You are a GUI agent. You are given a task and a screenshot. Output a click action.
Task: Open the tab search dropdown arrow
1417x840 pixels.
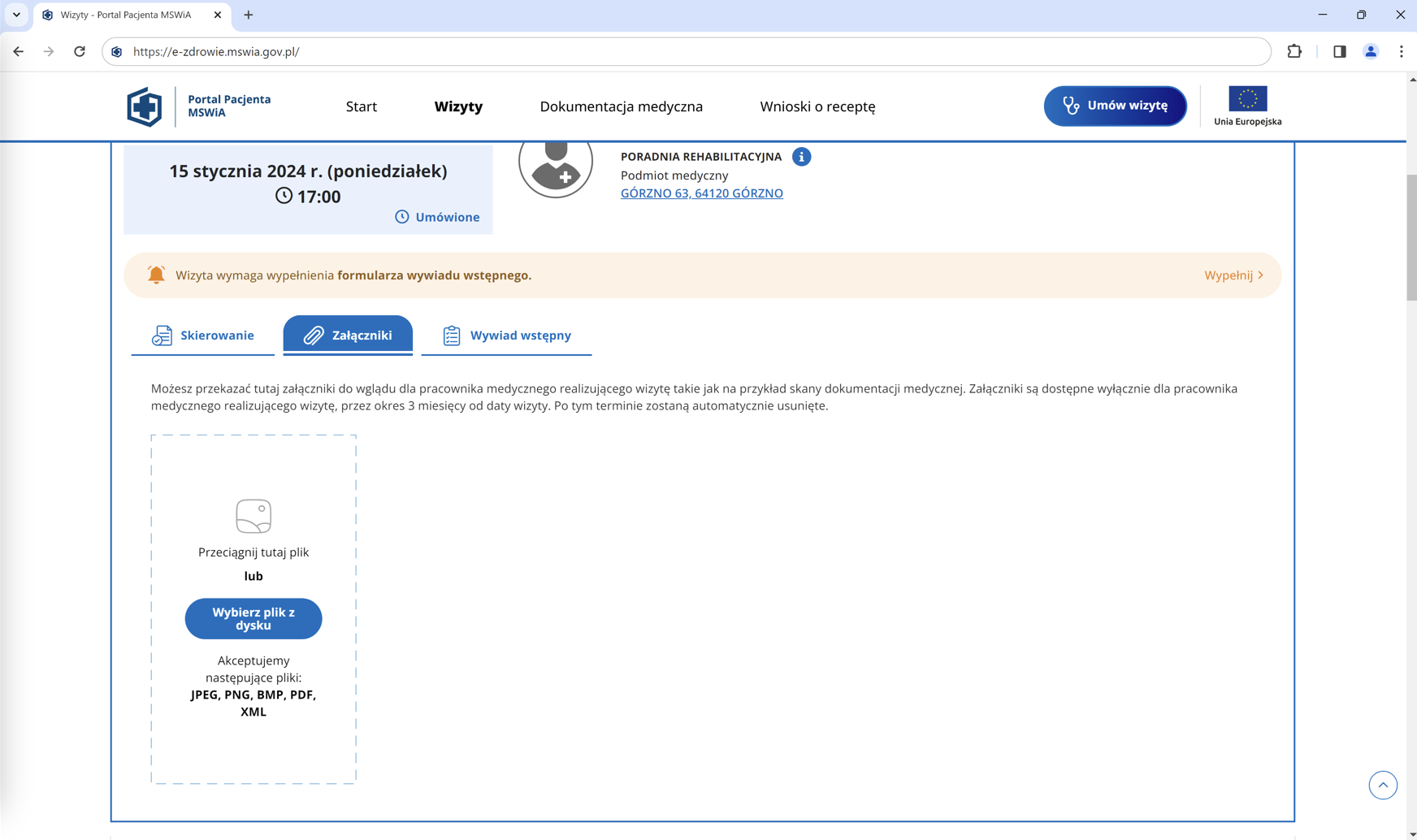[16, 15]
